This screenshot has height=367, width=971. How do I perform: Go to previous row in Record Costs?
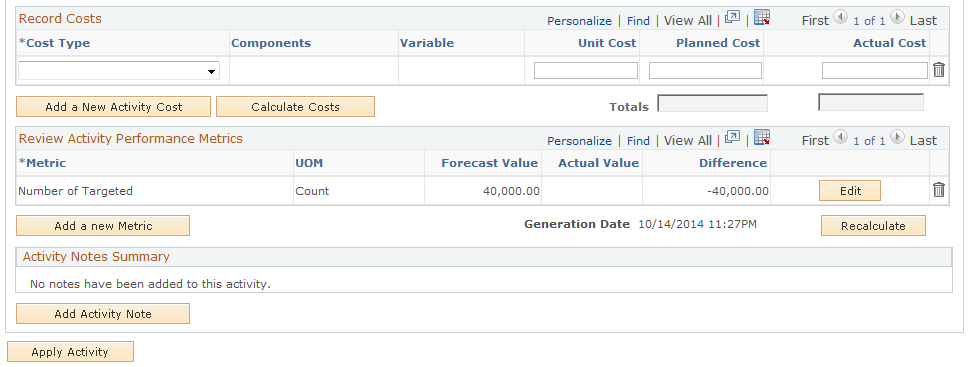840,18
